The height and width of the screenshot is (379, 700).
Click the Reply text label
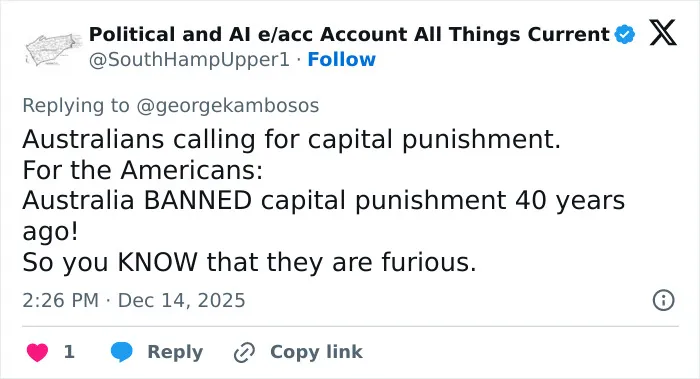pos(175,352)
